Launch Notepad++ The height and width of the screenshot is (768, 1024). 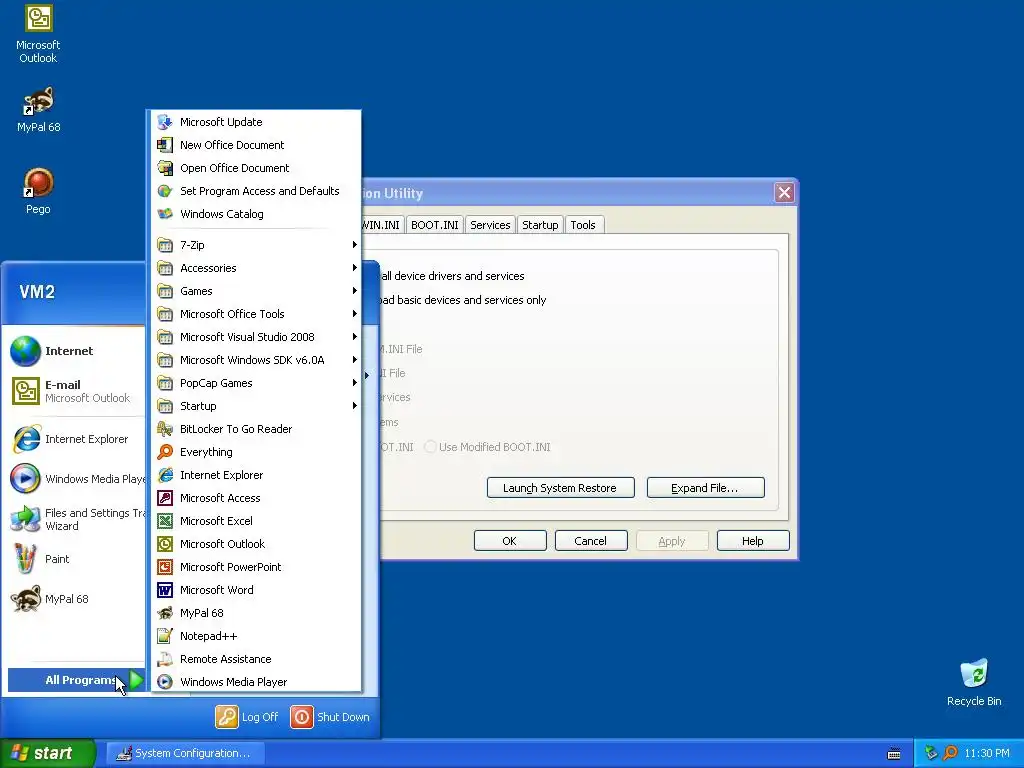click(x=256, y=636)
